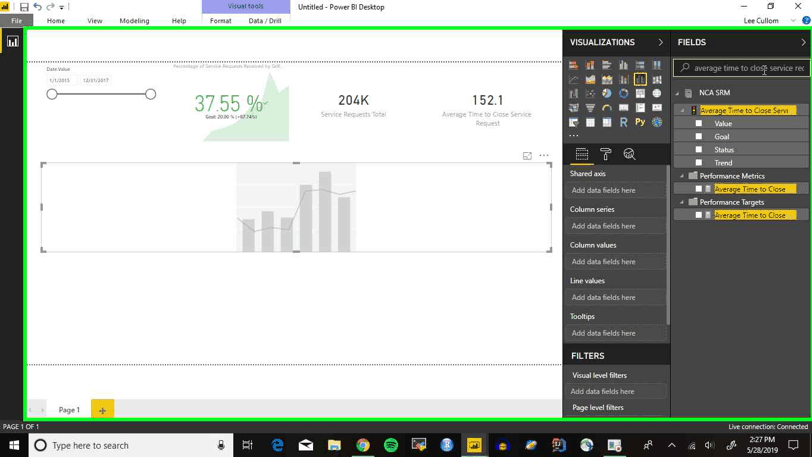
Task: Select the Slicer visual
Action: [x=573, y=122]
